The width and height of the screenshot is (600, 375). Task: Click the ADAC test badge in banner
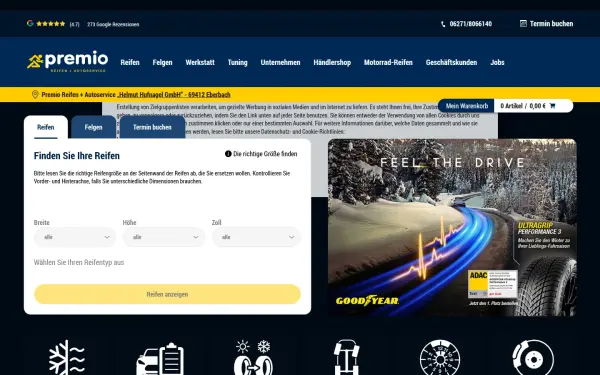point(492,284)
